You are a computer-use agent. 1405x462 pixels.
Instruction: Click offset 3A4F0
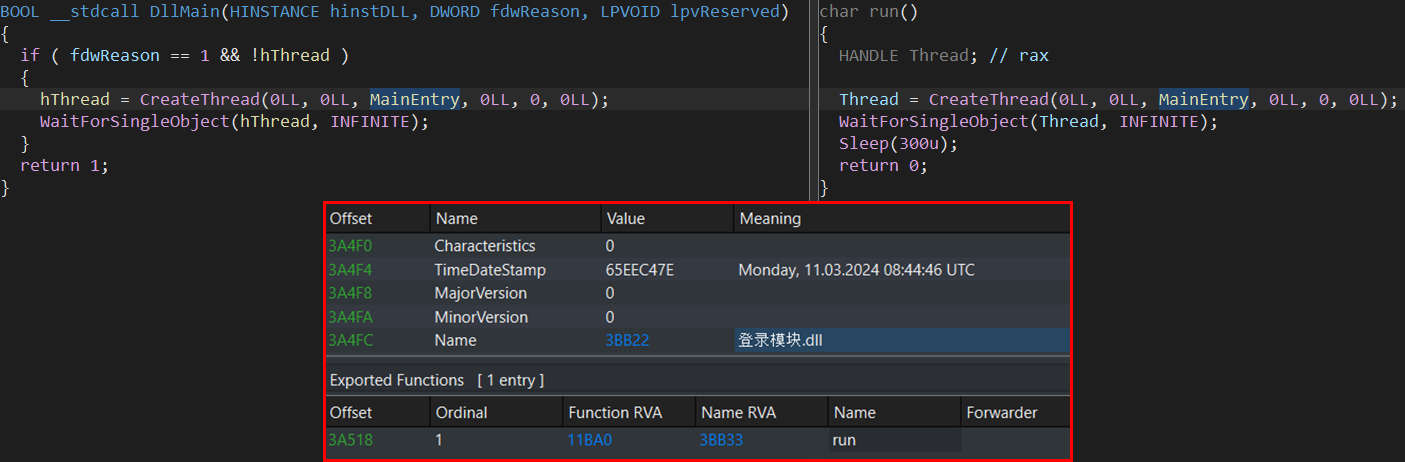click(x=350, y=245)
